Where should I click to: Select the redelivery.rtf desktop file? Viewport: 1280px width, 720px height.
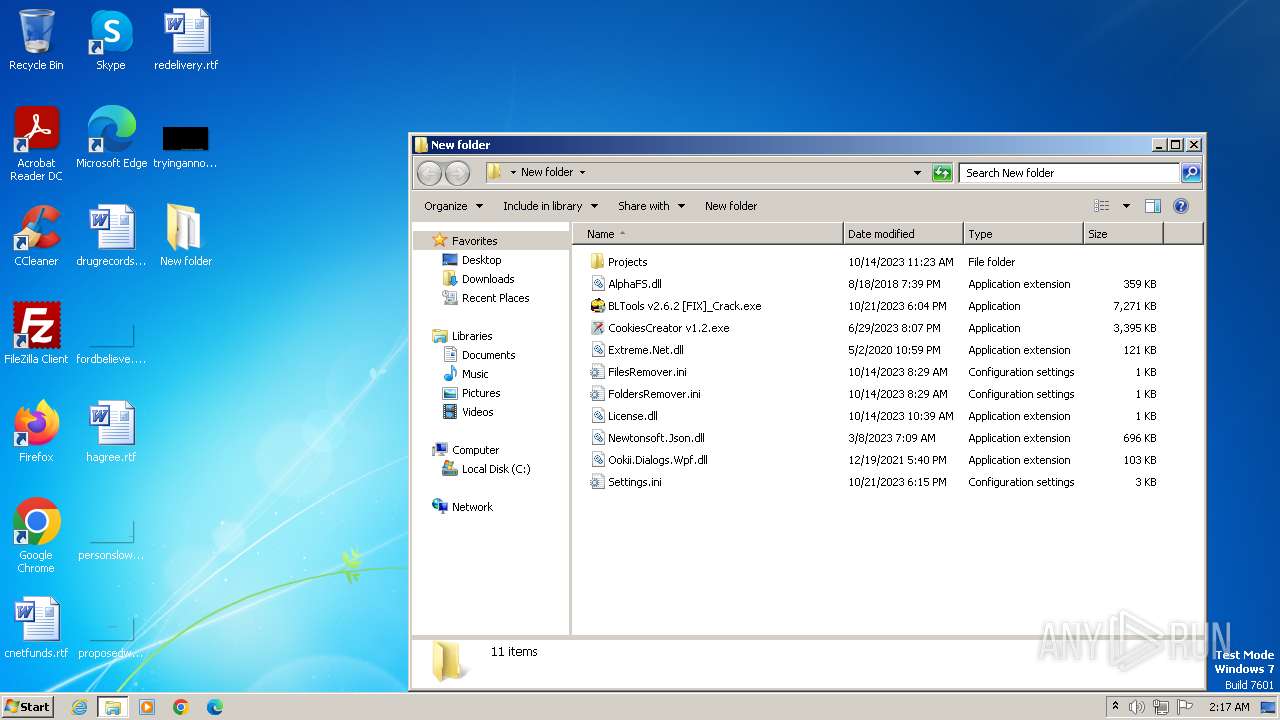pos(186,40)
